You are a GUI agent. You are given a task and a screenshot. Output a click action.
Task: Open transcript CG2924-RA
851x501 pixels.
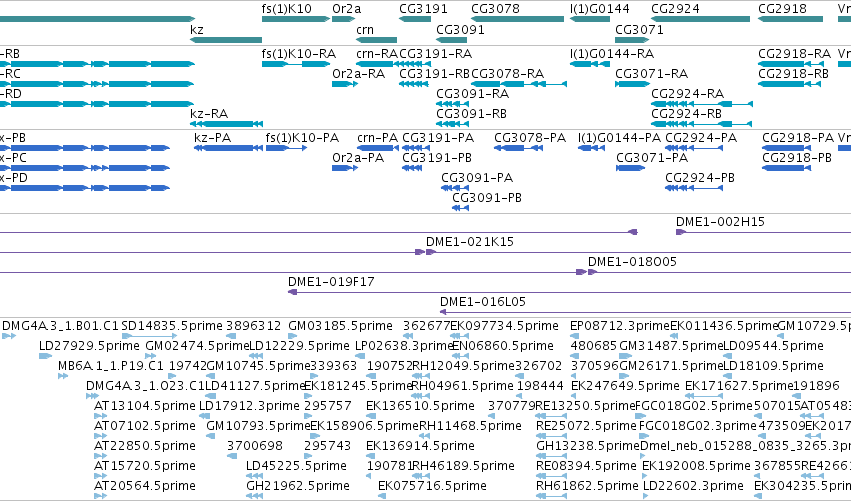(x=688, y=93)
